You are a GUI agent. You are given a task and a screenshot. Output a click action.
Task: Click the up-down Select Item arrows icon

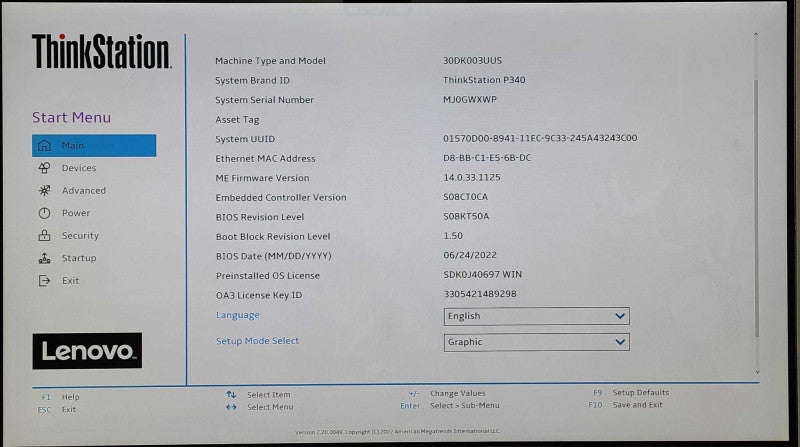[x=231, y=394]
